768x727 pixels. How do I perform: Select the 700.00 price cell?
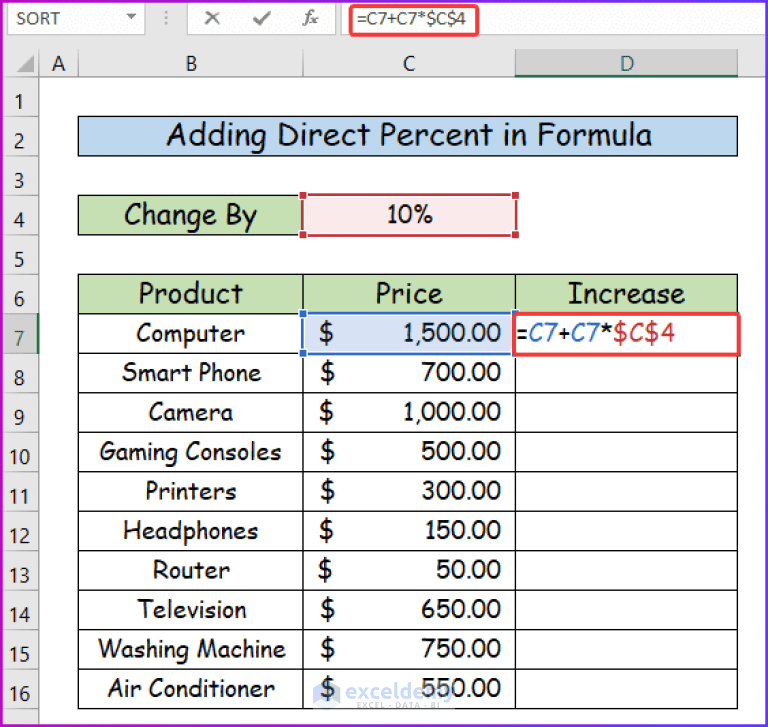(x=409, y=373)
